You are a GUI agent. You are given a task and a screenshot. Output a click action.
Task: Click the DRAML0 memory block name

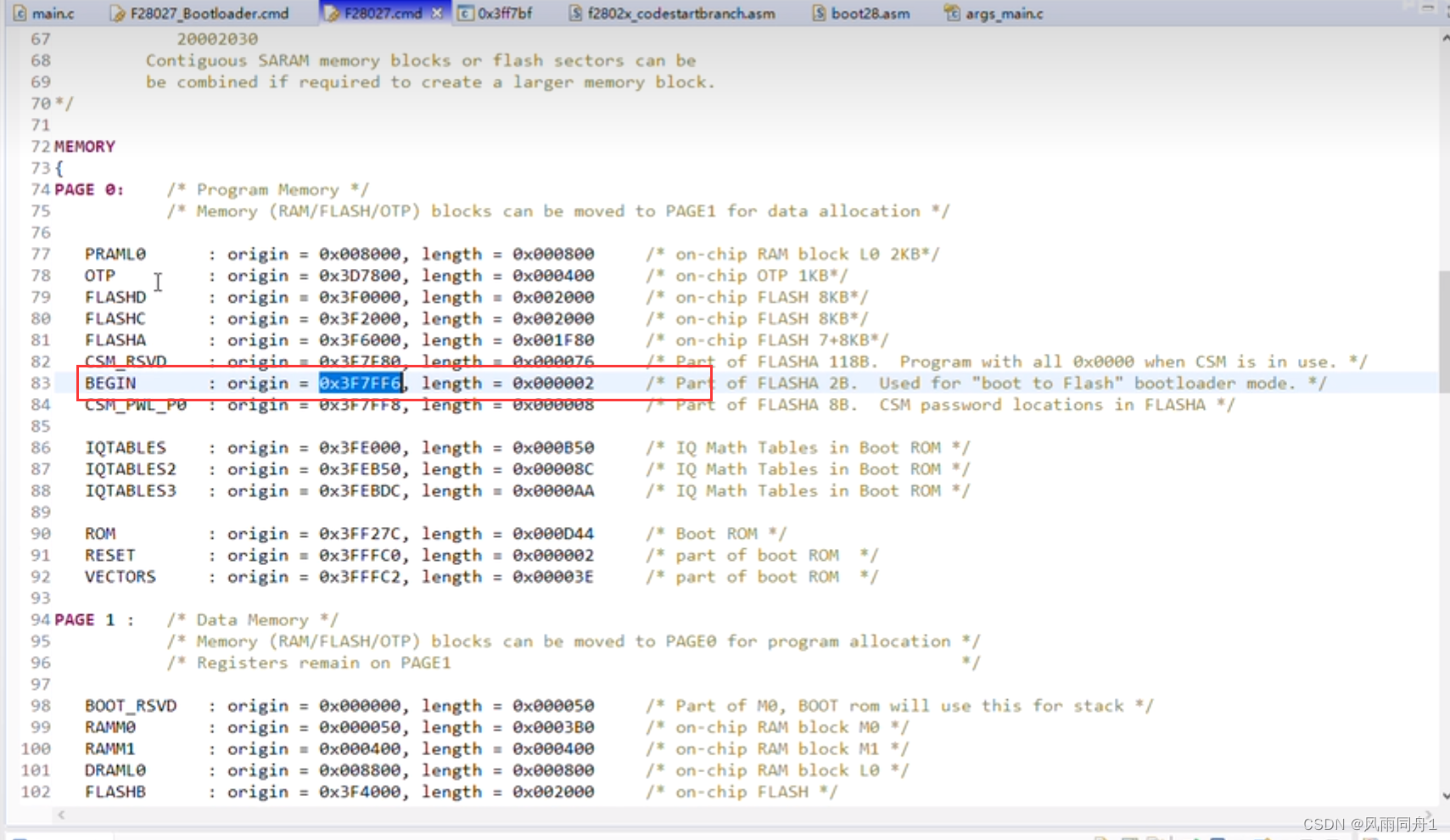(115, 770)
